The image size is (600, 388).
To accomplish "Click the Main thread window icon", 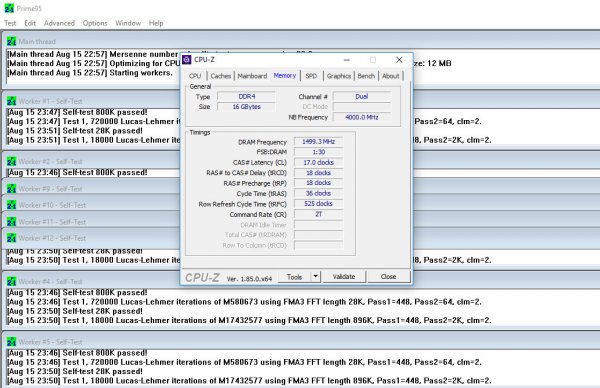I will tap(11, 41).
